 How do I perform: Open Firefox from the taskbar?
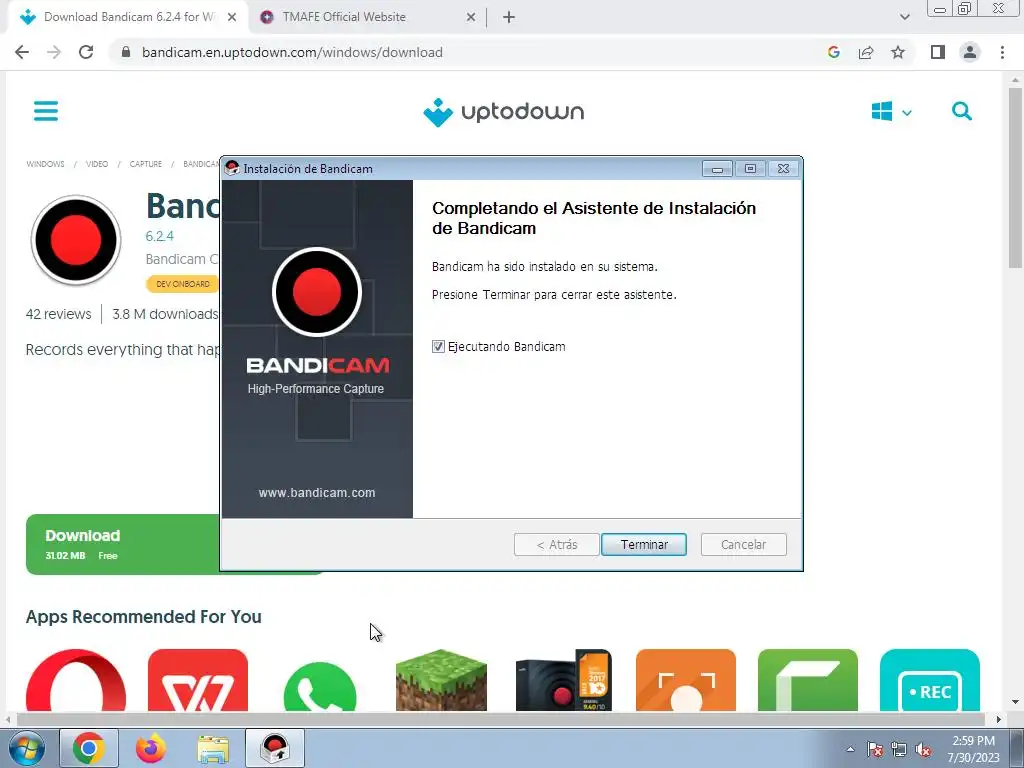click(x=151, y=748)
